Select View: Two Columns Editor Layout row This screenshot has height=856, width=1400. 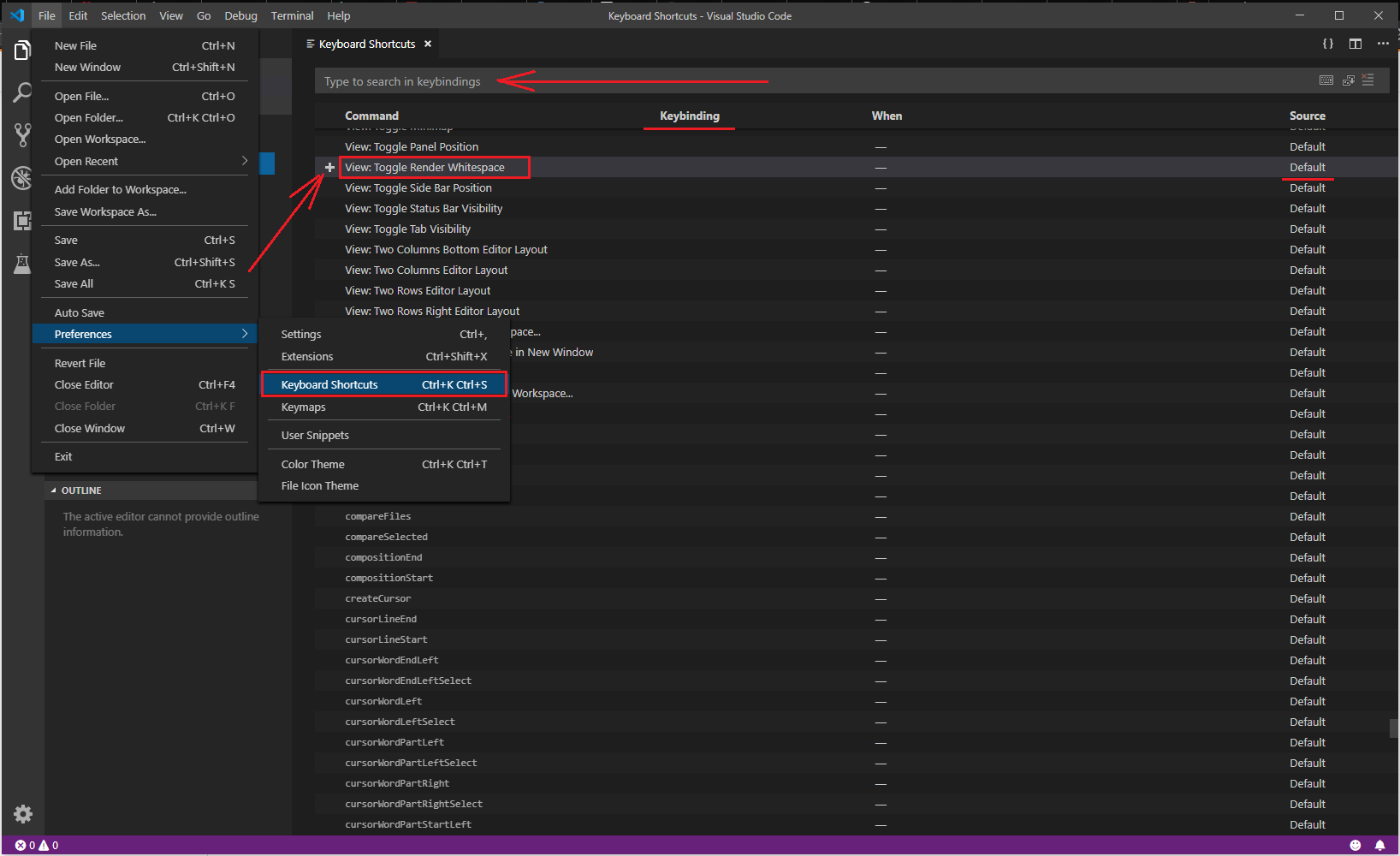[x=852, y=270]
